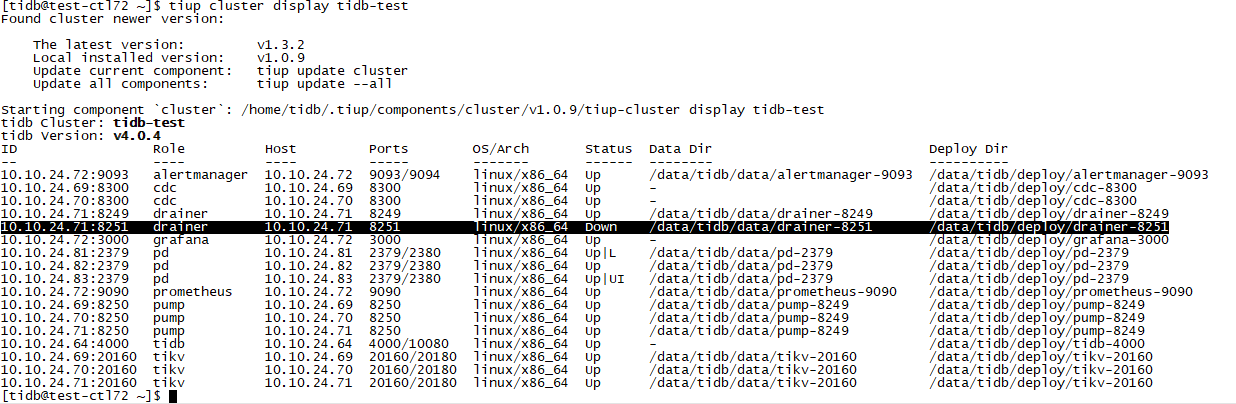The image size is (1236, 404).
Task: Click the terminal cursor at the bottom prompt
Action: [173, 396]
